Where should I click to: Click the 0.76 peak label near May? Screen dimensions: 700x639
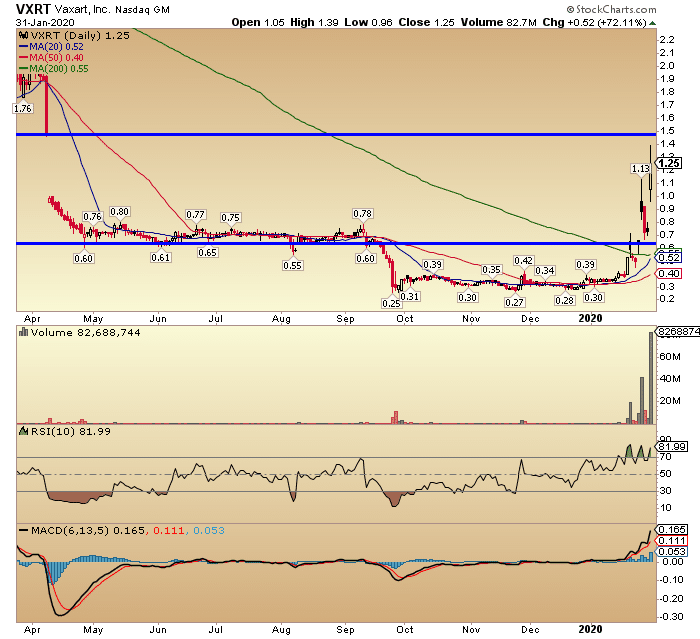(92, 217)
